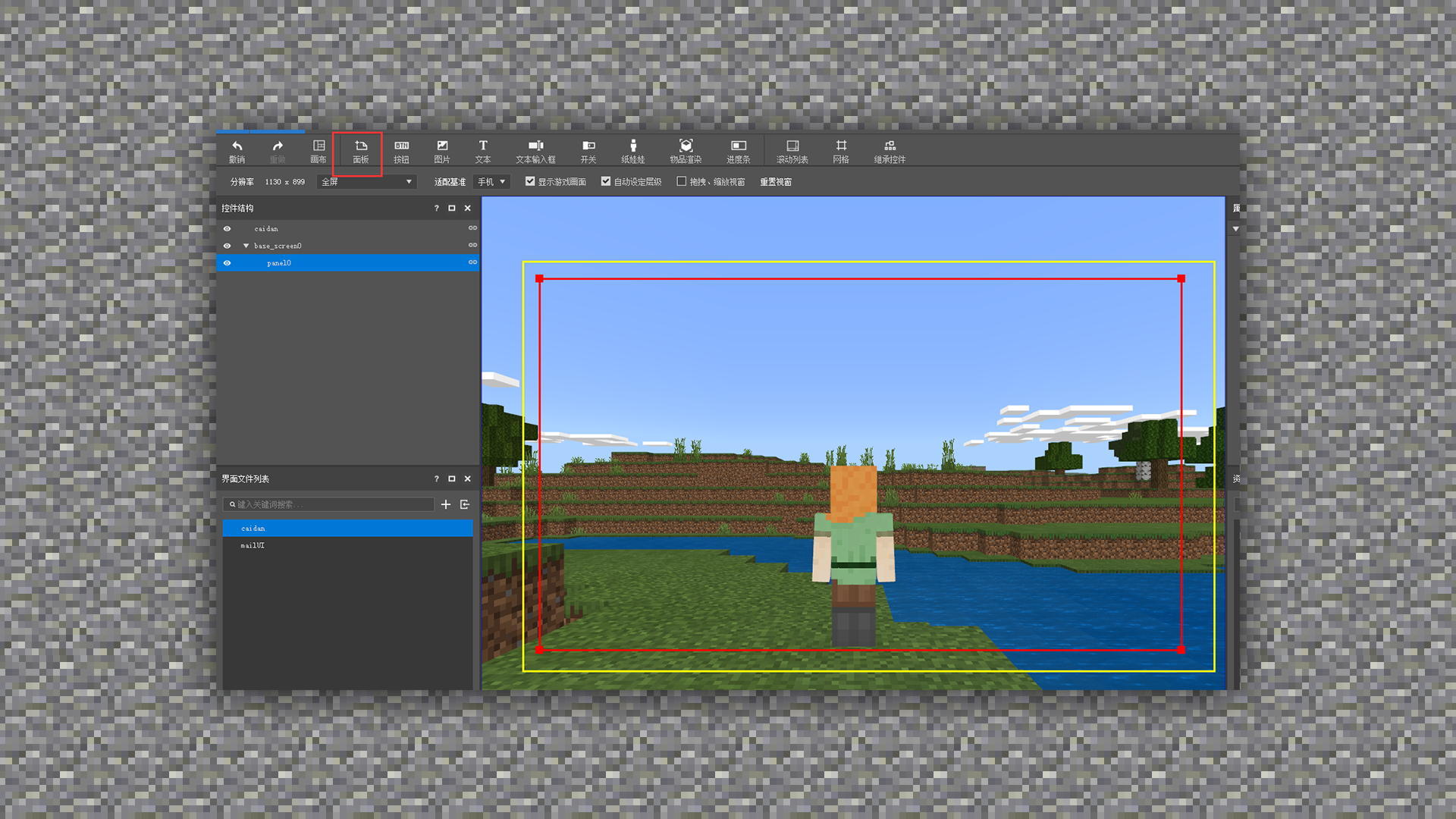Screen dimensions: 1456x819
Task: Click the 界面文件列表 panel title
Action: 245,479
